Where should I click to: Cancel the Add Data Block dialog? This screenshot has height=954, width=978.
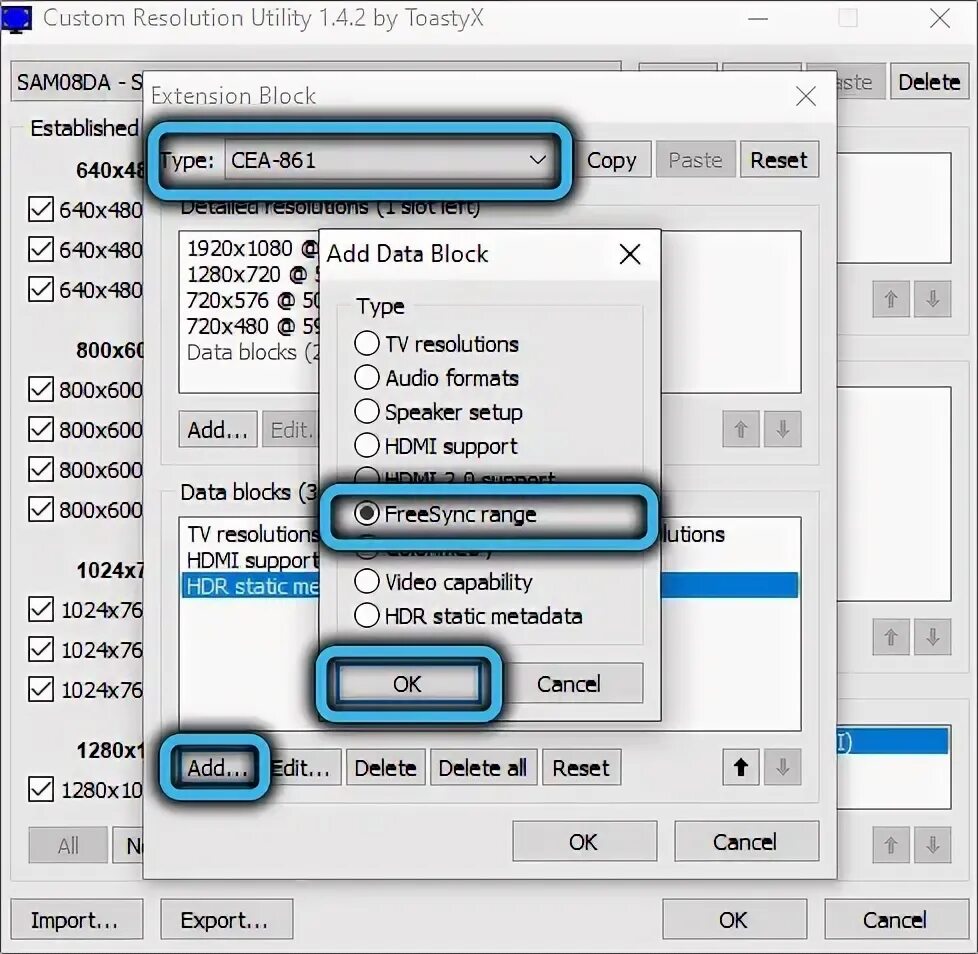(569, 684)
